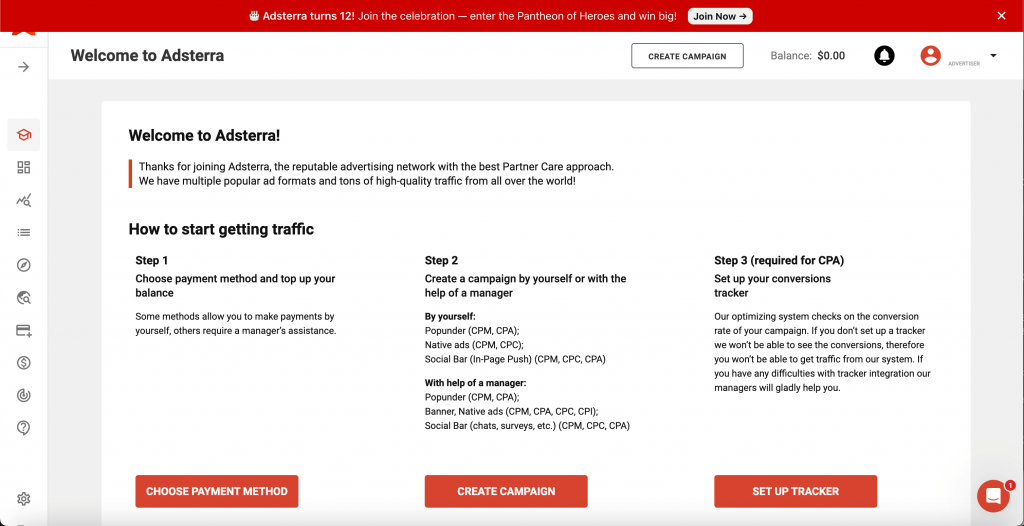Click Choose Payment Method button
The width and height of the screenshot is (1024, 526).
(x=217, y=491)
